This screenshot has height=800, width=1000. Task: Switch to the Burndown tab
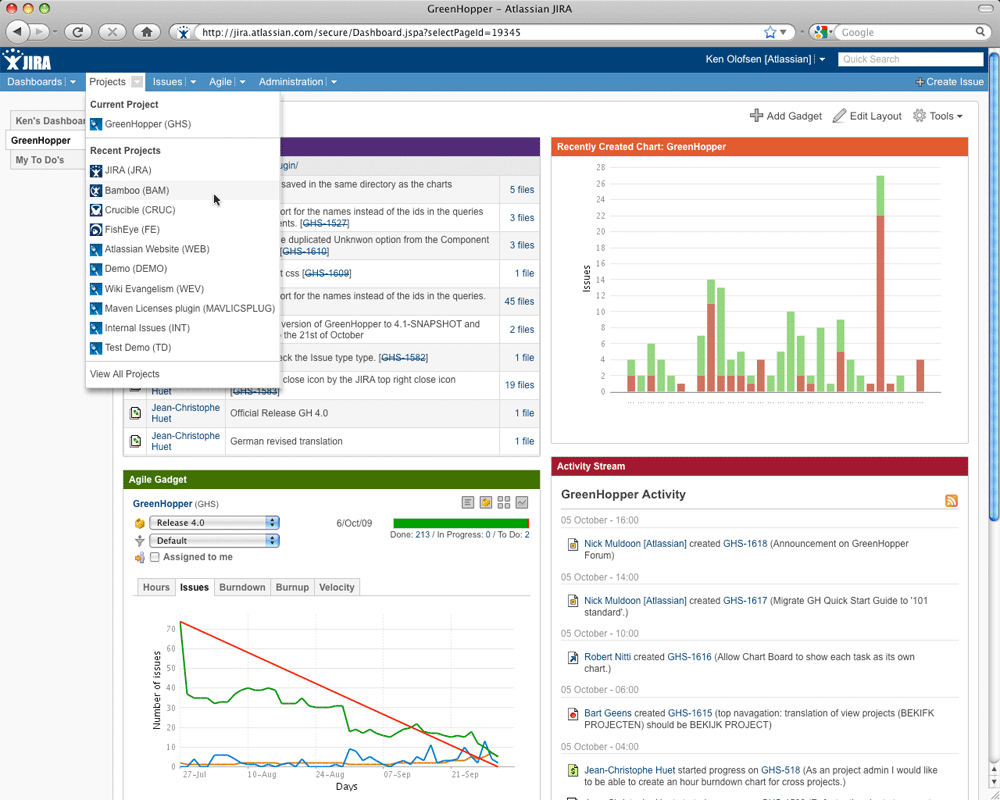pyautogui.click(x=242, y=587)
